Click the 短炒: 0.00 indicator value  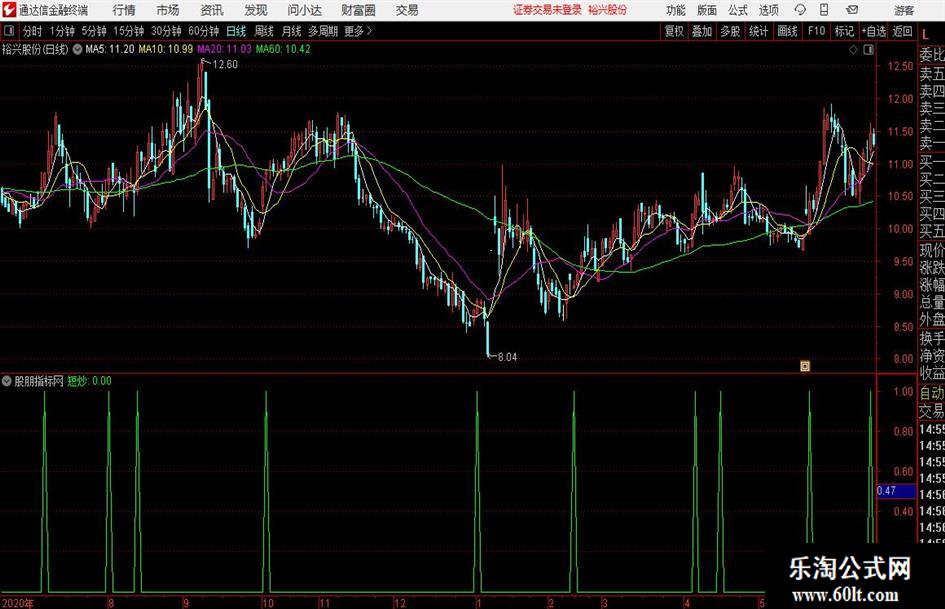(89, 381)
